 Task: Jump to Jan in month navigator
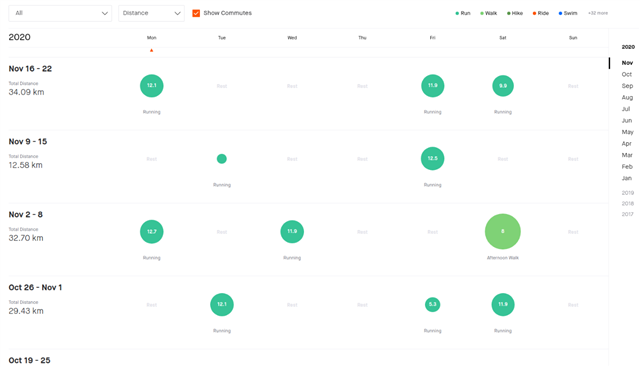click(x=627, y=178)
